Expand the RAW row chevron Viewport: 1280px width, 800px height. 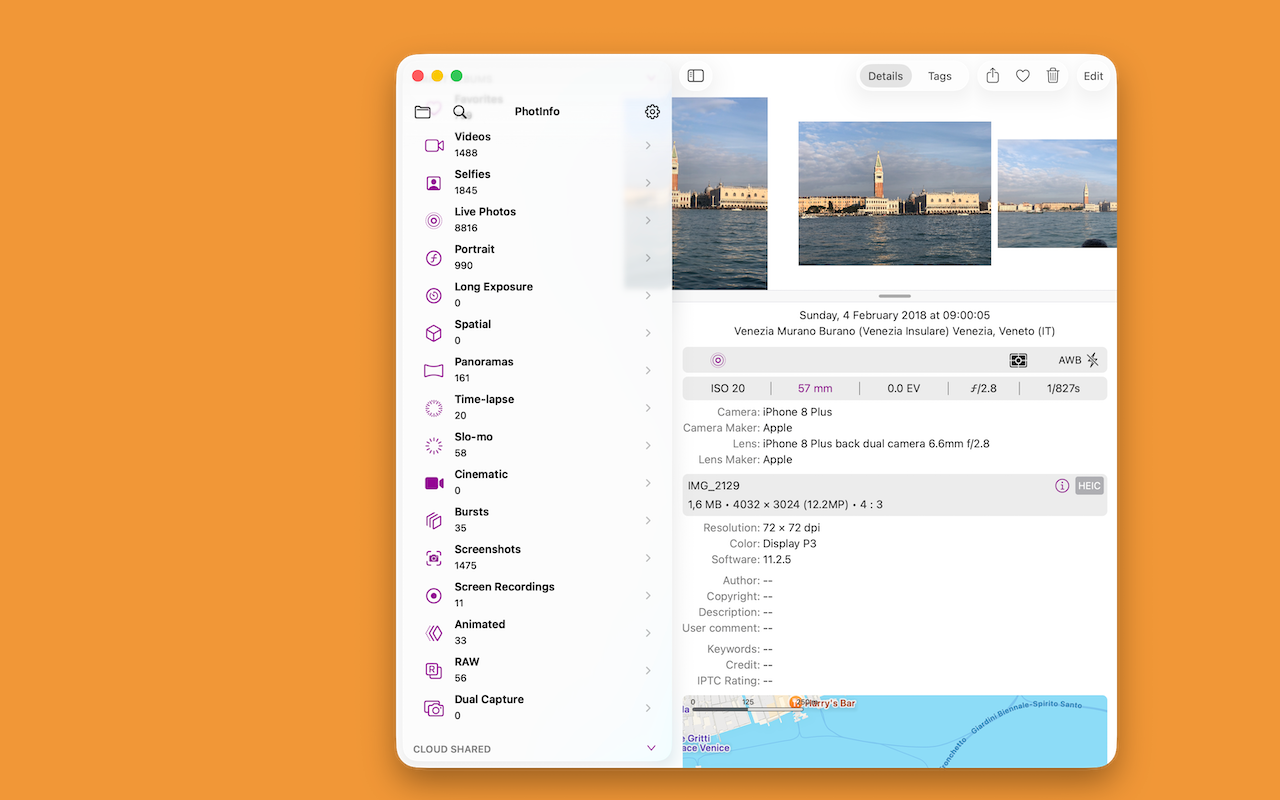pos(648,670)
